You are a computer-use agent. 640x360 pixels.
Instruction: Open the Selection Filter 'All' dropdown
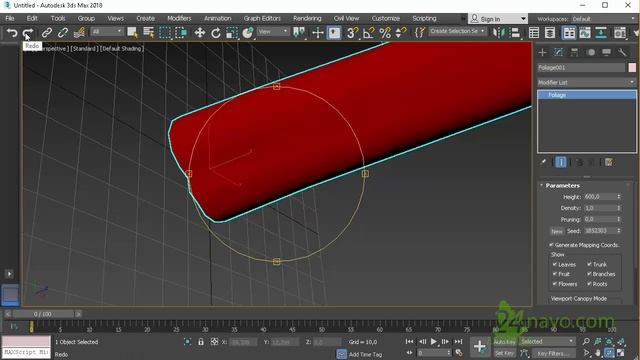[x=107, y=31]
